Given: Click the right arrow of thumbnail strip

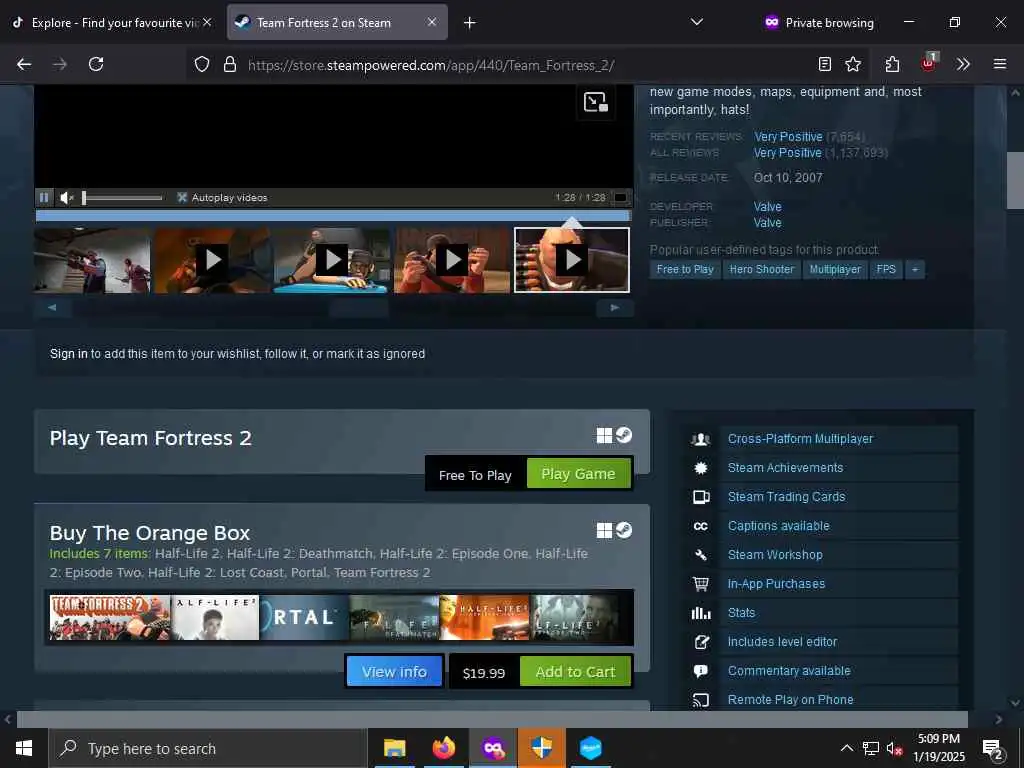Looking at the screenshot, I should coord(615,308).
